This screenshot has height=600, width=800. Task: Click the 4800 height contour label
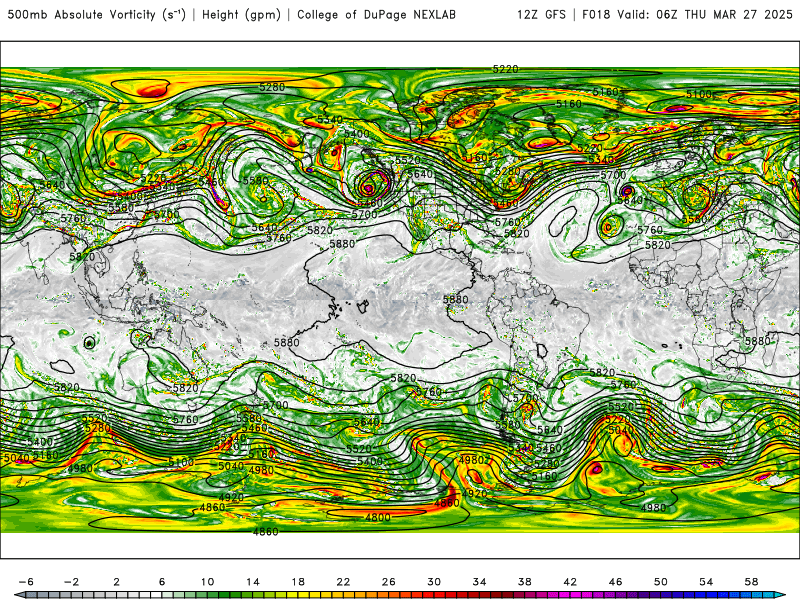[378, 517]
